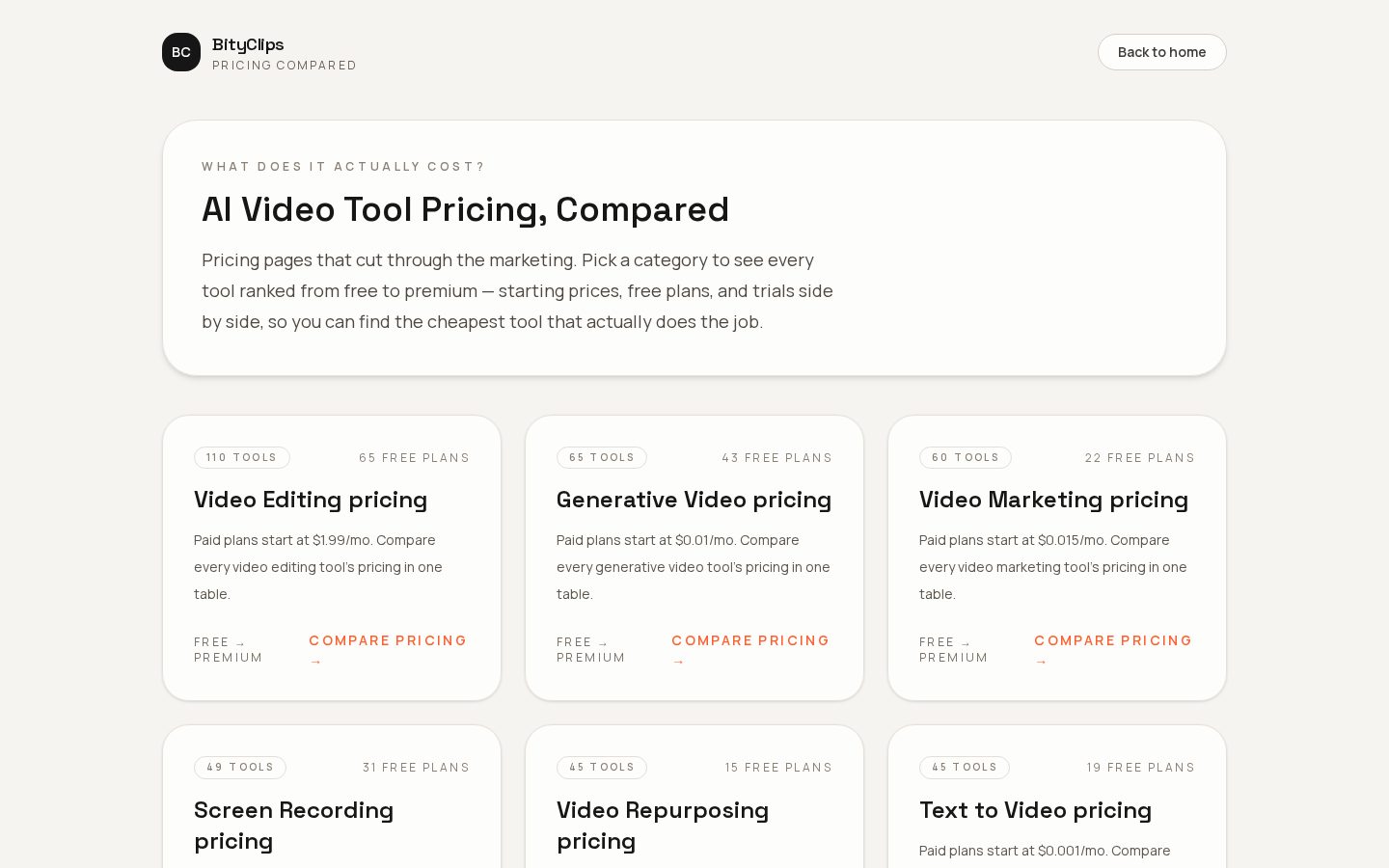The width and height of the screenshot is (1389, 868).
Task: Click the 'Paid plans start at $0.015/mo' description
Action: (1053, 567)
